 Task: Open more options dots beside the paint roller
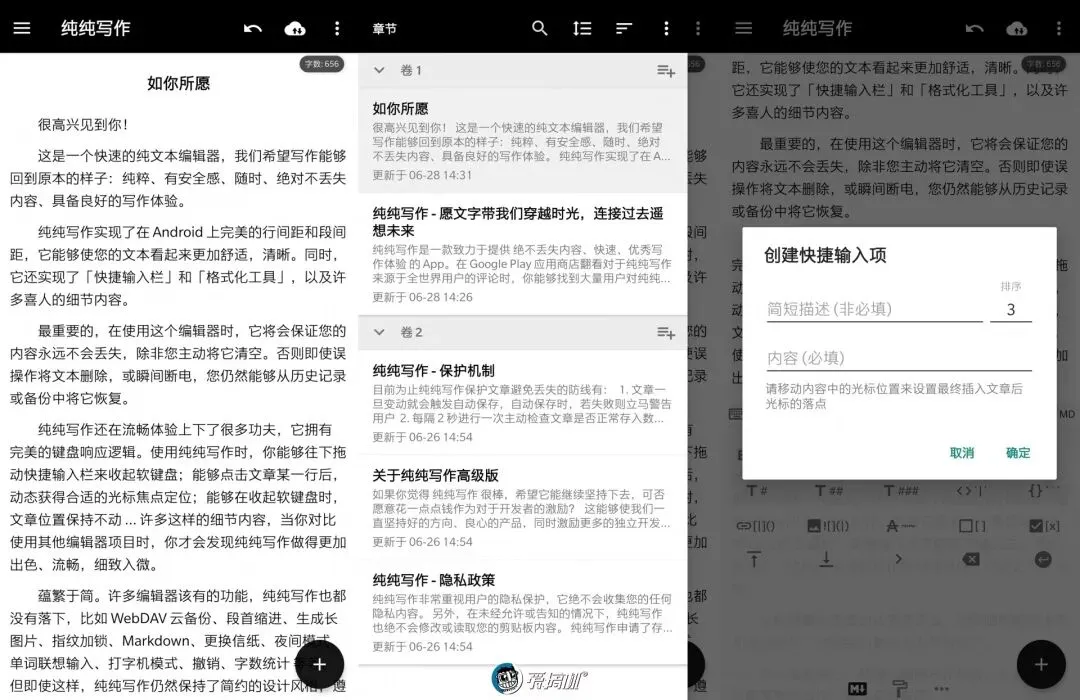pos(942,688)
